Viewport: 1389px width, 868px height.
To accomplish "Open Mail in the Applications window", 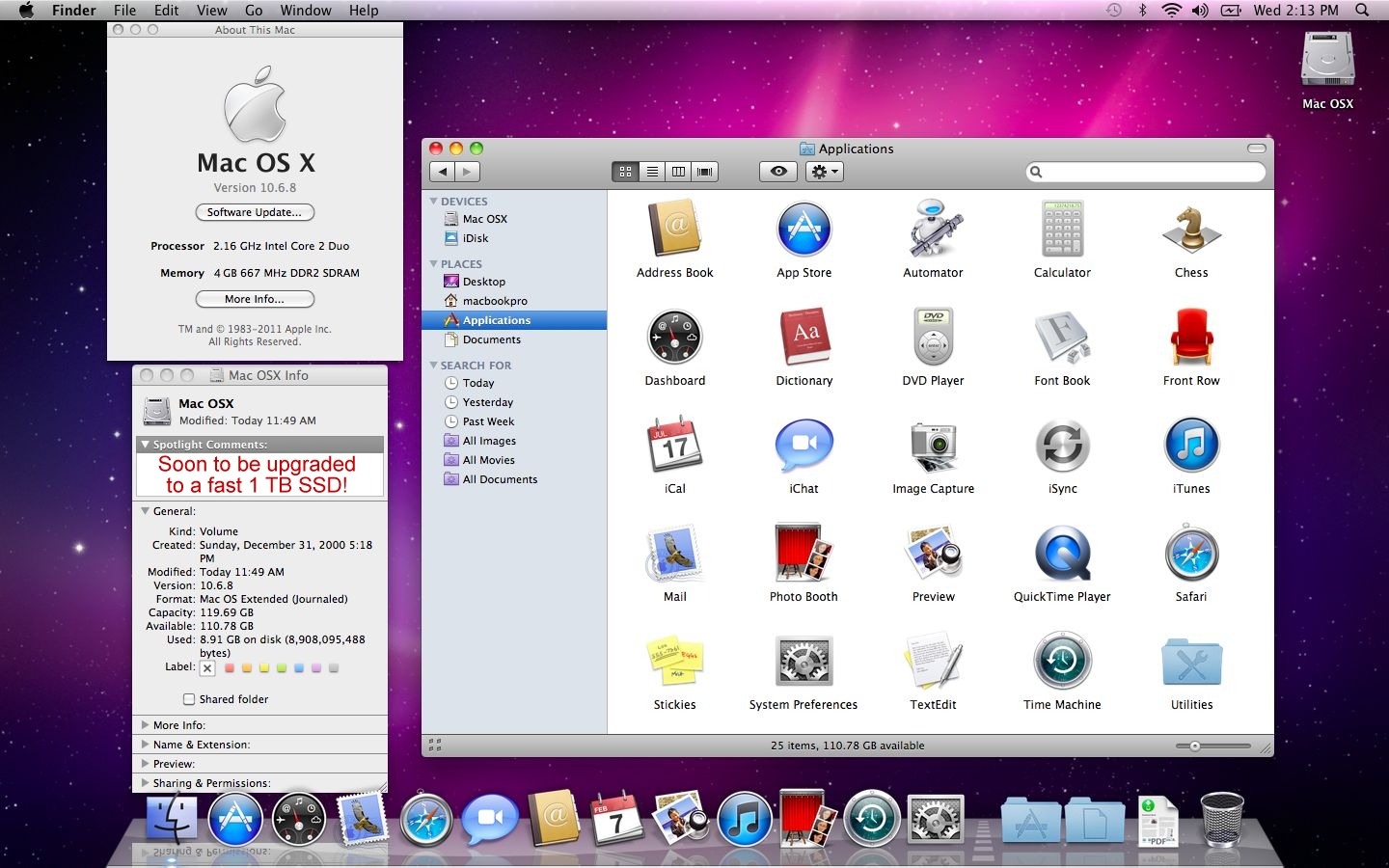I will pyautogui.click(x=674, y=553).
